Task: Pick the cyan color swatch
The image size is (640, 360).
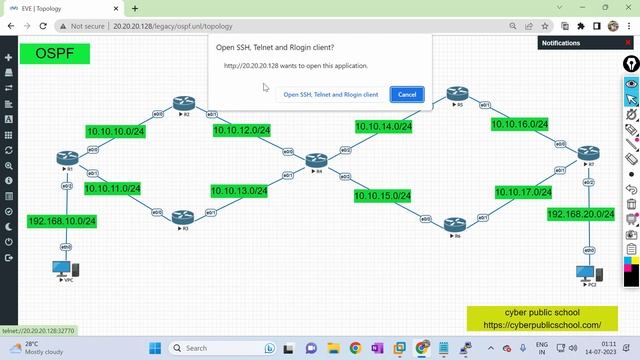Action: pyautogui.click(x=628, y=260)
